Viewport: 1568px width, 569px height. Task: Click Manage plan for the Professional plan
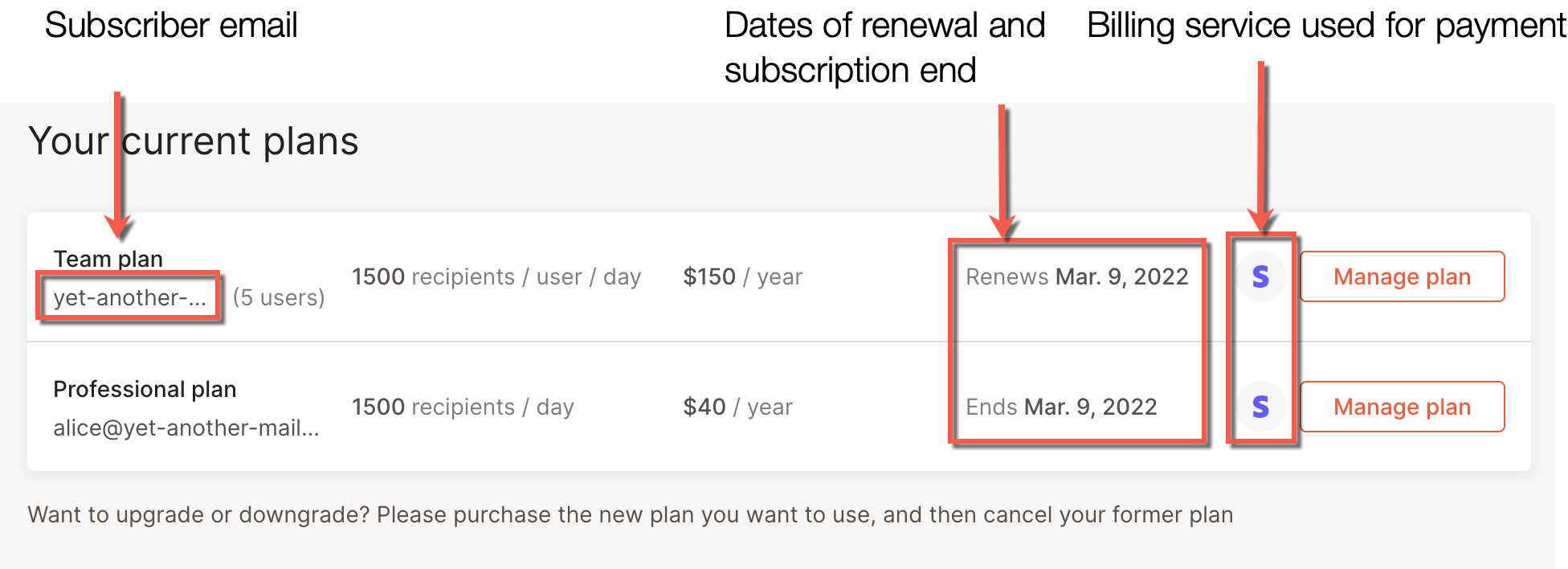1402,407
